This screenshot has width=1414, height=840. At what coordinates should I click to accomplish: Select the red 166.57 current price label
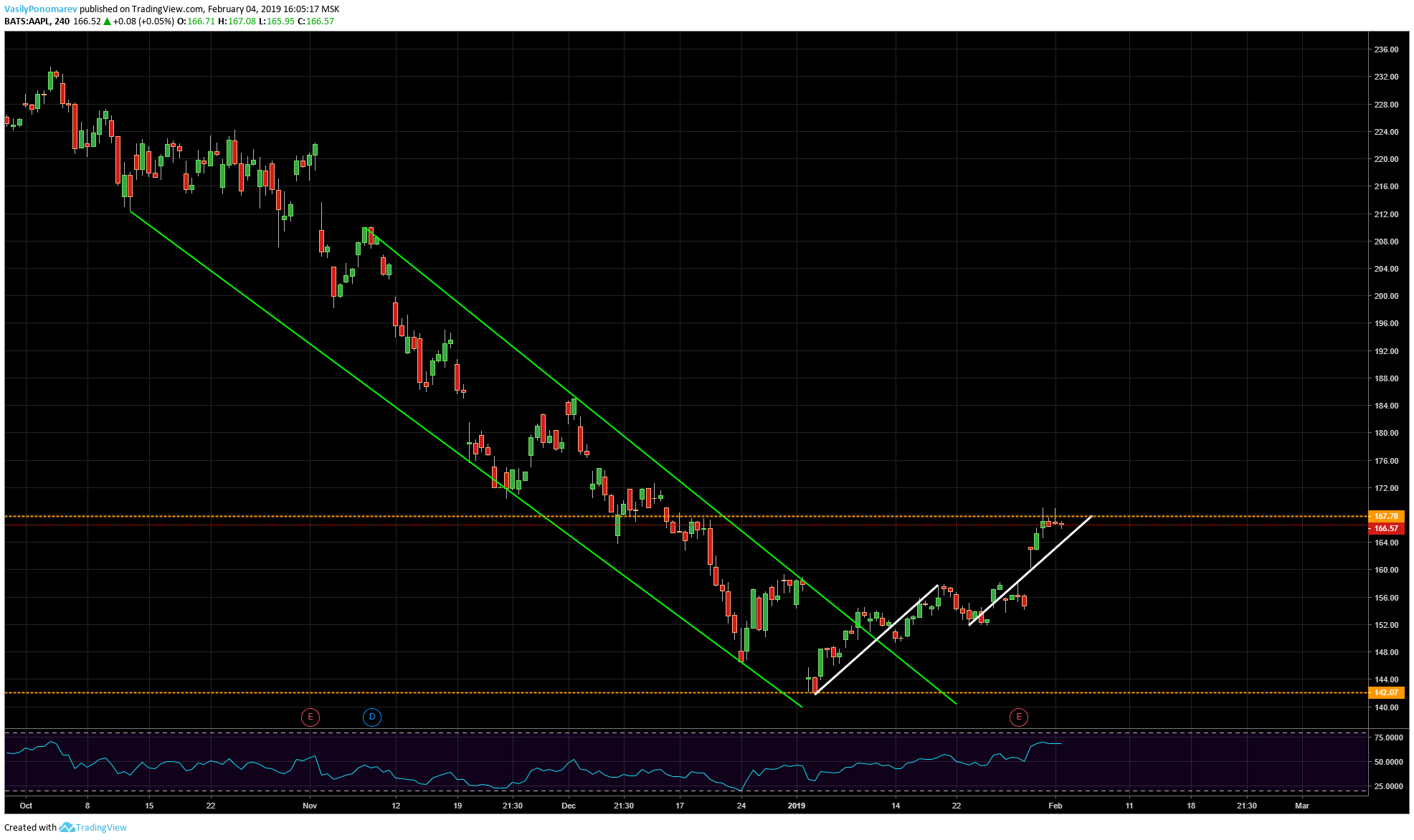coord(1386,528)
